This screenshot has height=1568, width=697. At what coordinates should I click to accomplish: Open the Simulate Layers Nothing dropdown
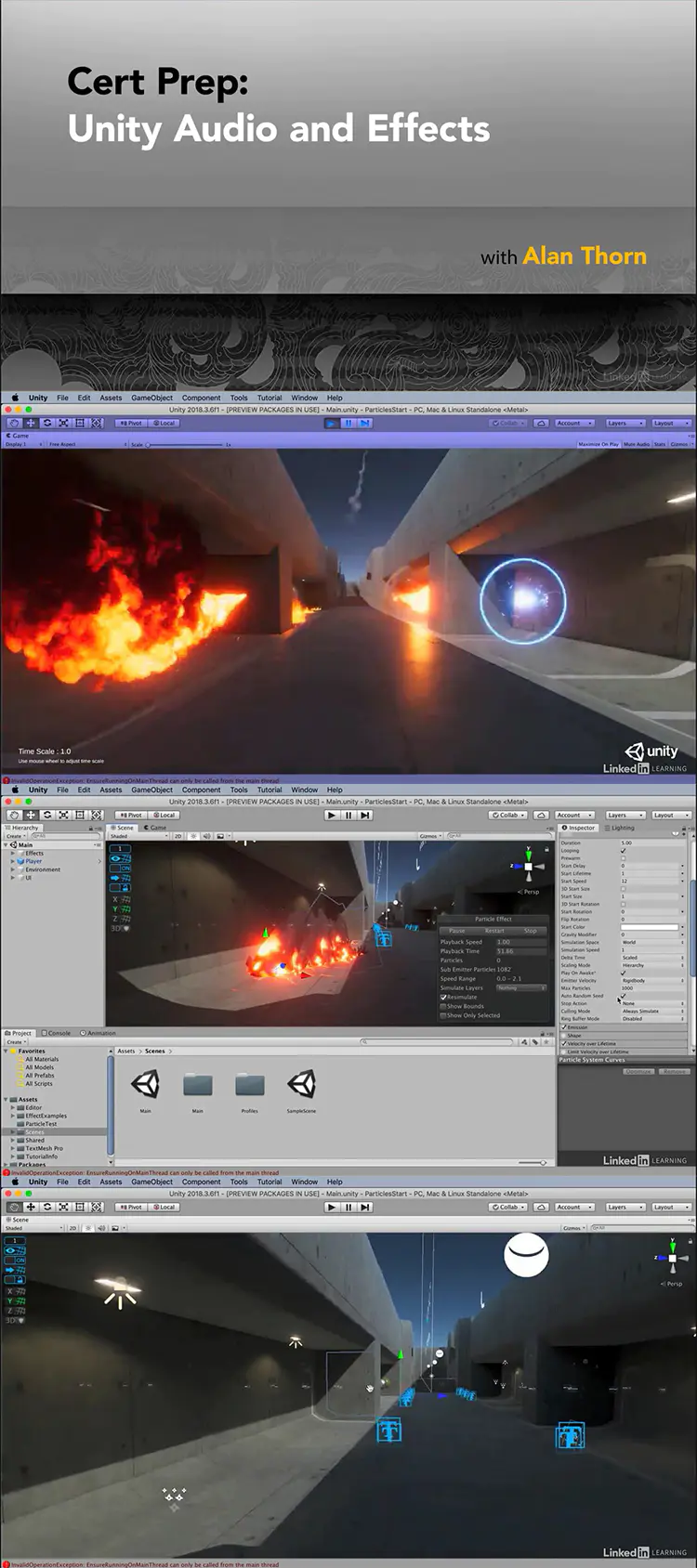click(x=521, y=987)
